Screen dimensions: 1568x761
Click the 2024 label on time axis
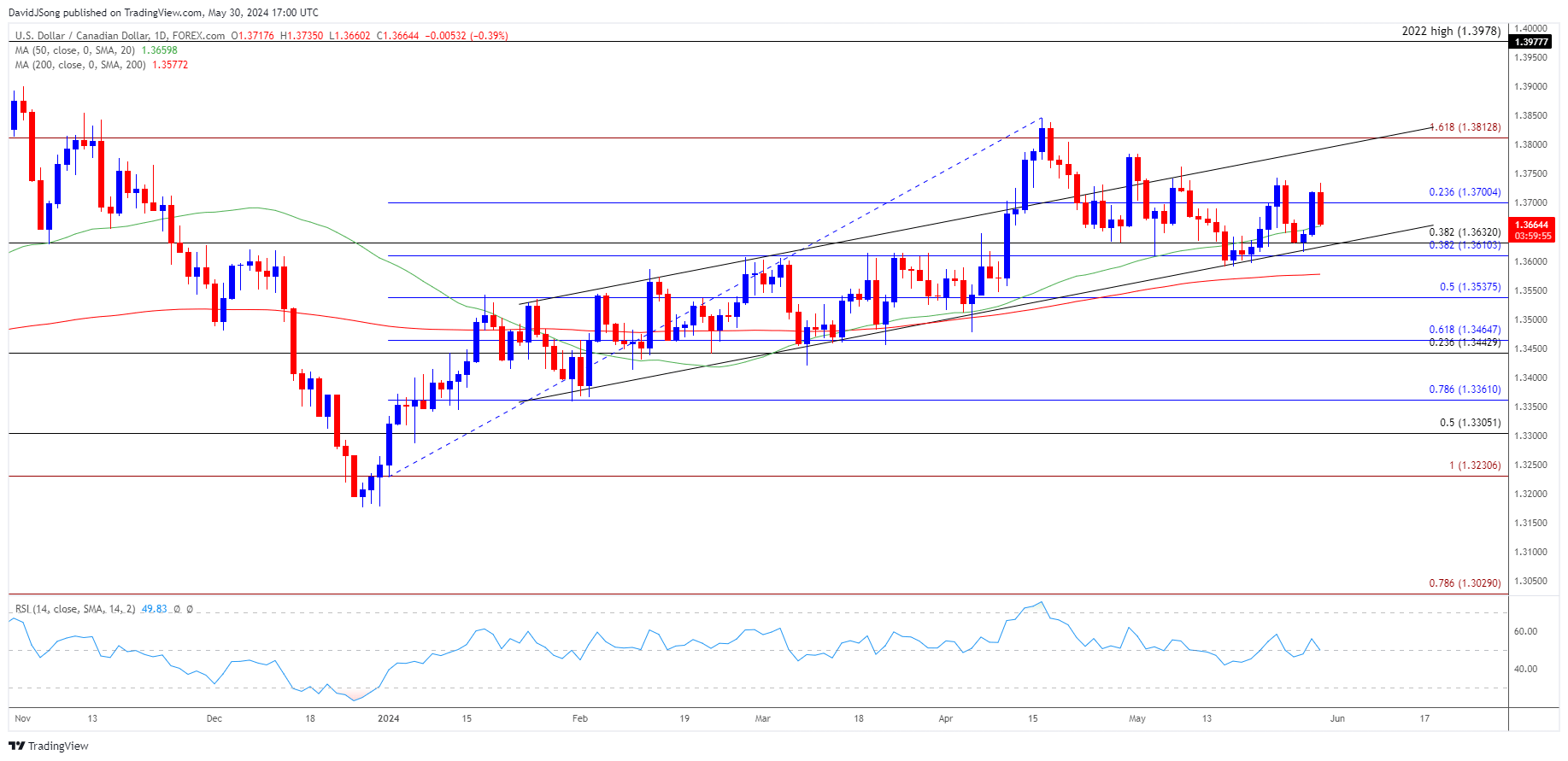click(x=389, y=718)
